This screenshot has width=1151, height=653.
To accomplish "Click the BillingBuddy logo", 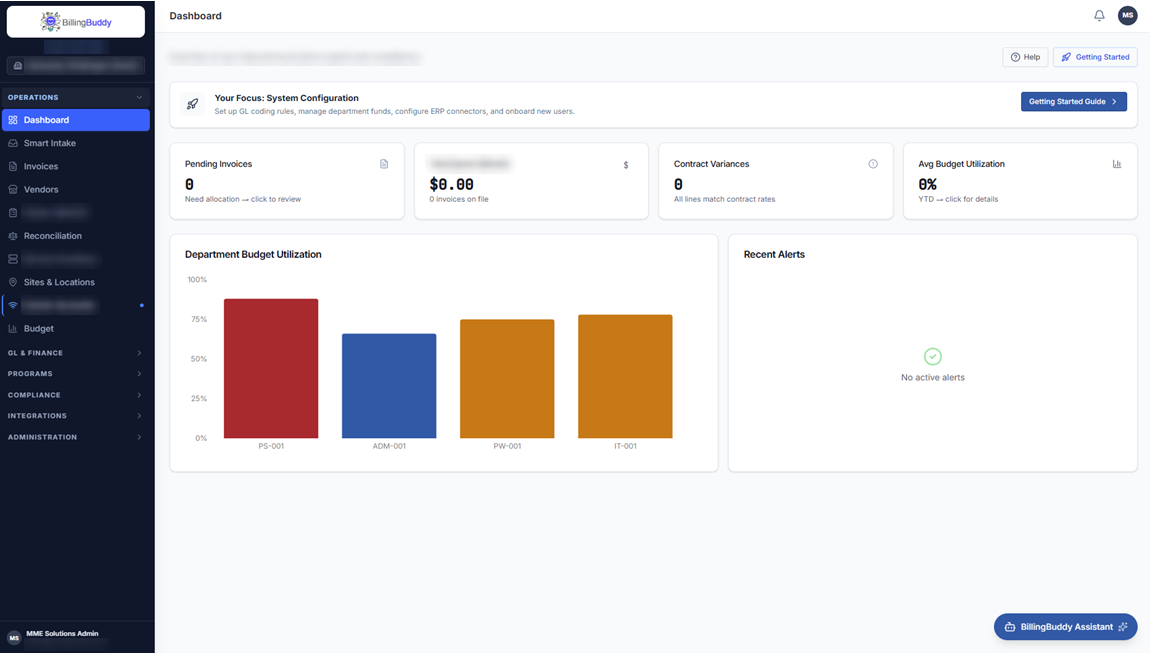I will click(76, 22).
